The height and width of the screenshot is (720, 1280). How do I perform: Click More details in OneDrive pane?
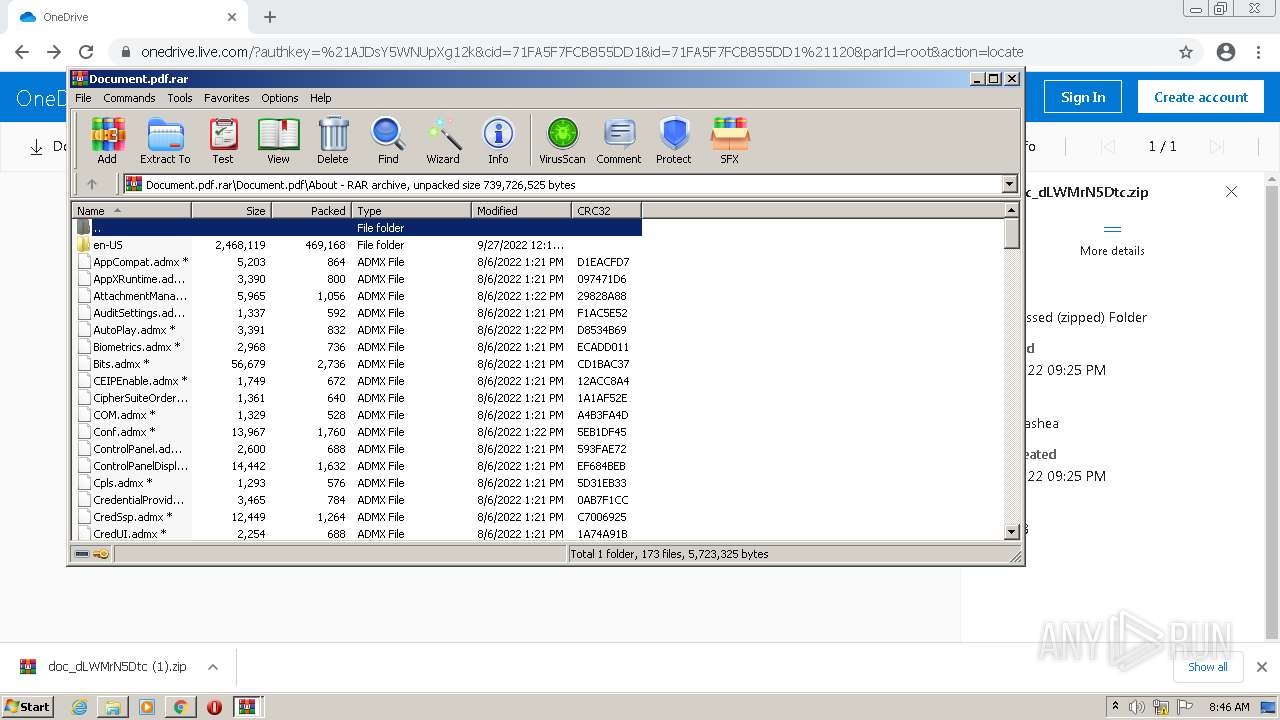[1112, 241]
